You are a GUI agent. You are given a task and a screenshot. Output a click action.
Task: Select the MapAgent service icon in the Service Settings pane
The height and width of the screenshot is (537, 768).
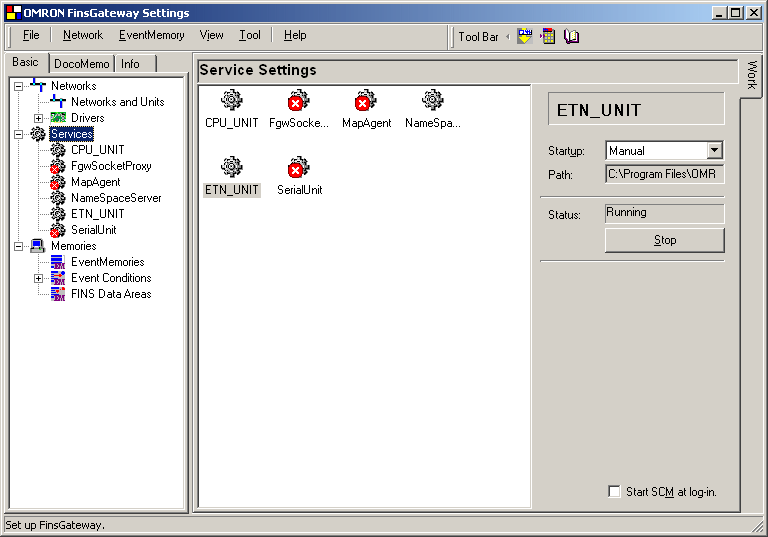pyautogui.click(x=365, y=100)
